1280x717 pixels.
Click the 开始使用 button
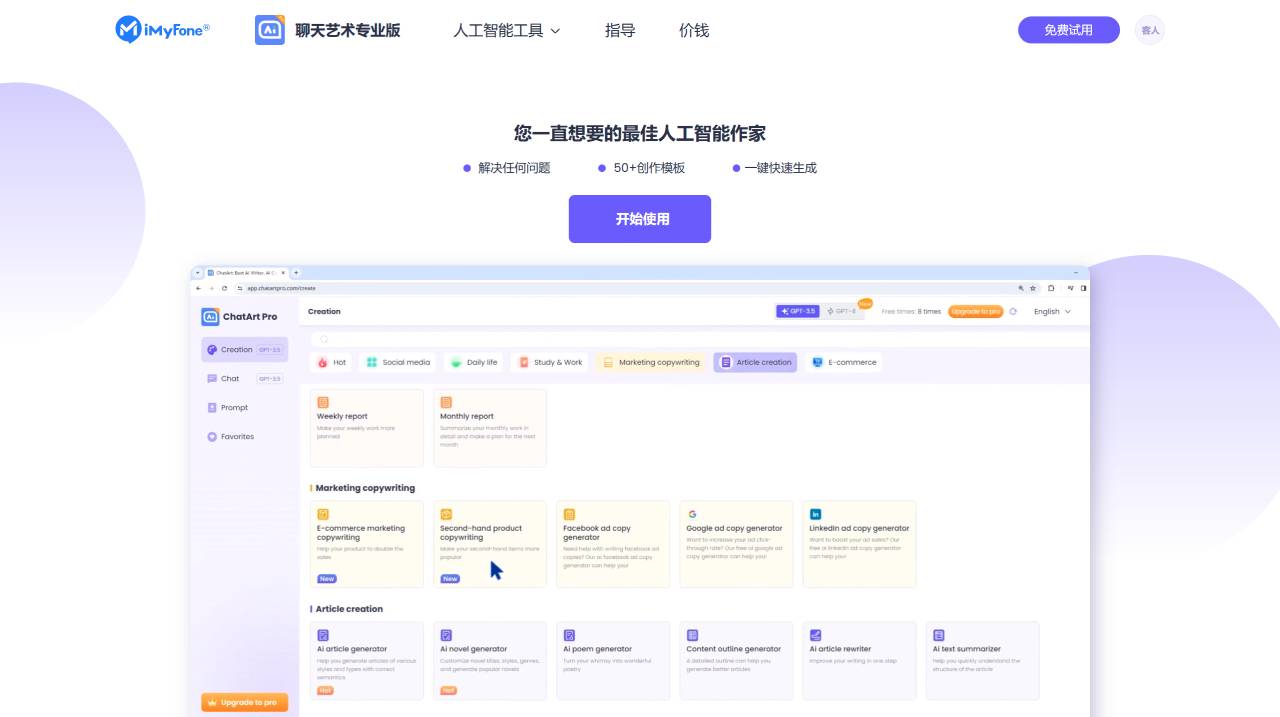tap(639, 218)
